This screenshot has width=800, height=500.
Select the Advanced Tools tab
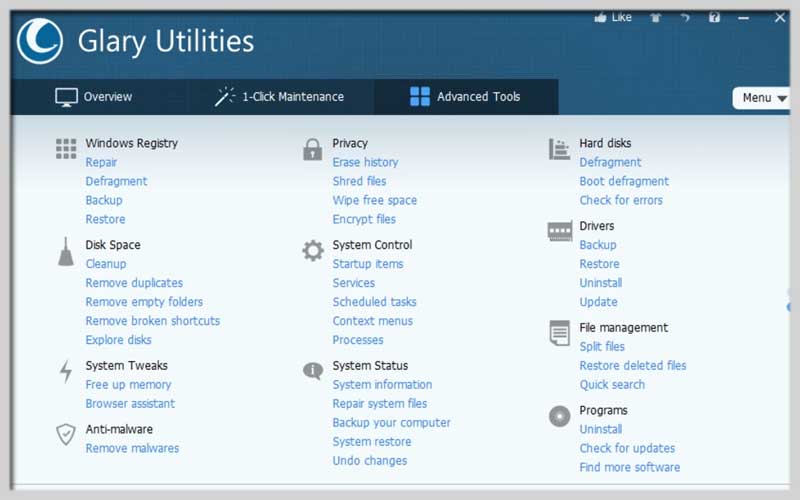click(465, 97)
